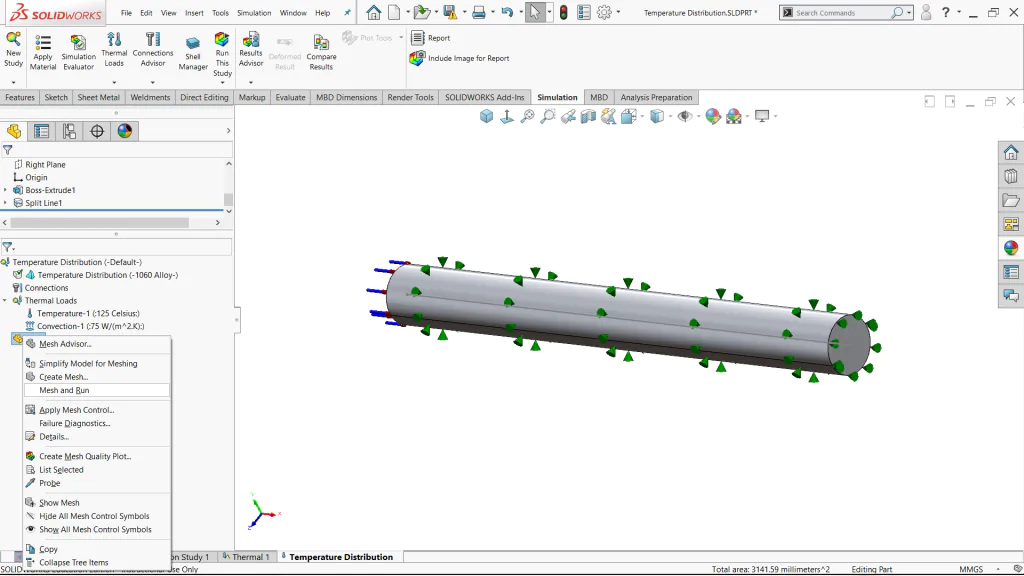
Task: Open Shell Manager
Action: 193,52
